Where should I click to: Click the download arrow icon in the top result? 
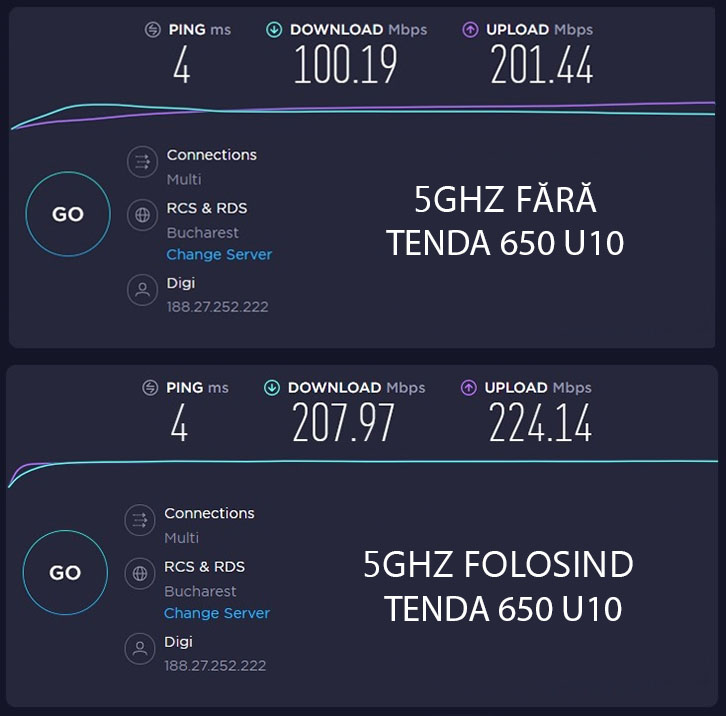pos(274,30)
